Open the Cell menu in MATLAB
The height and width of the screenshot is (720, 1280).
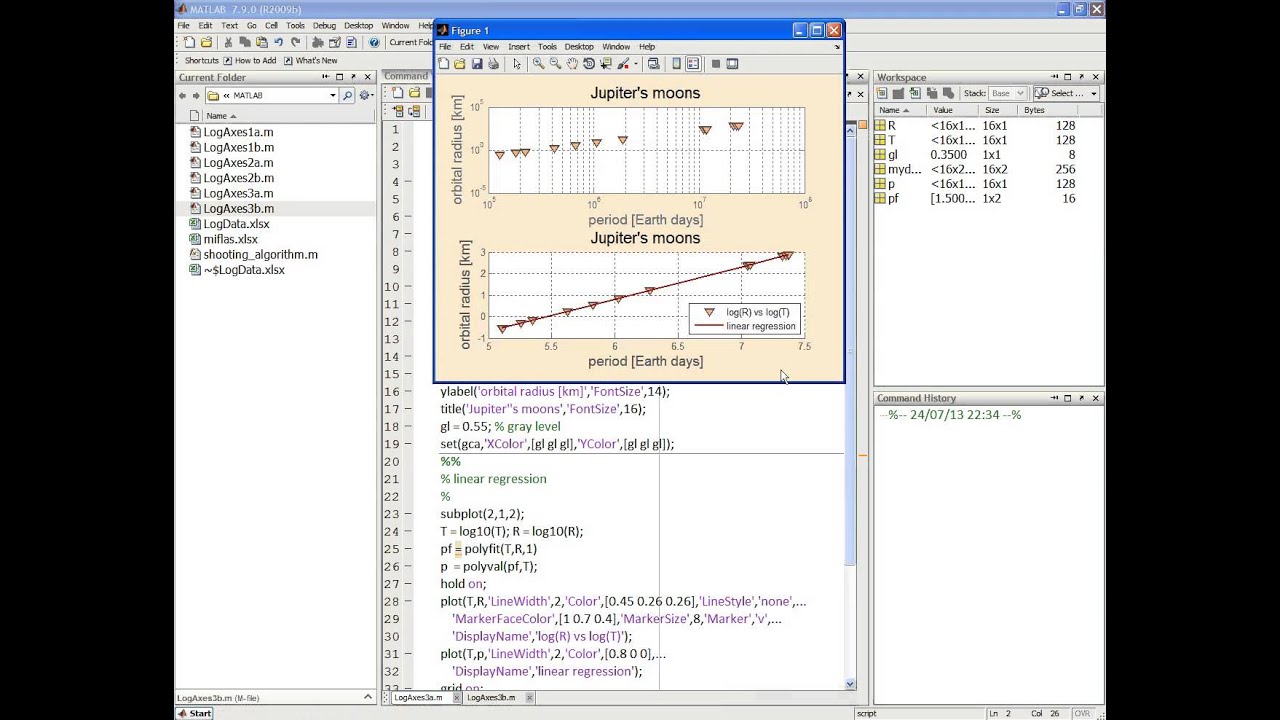[x=271, y=25]
